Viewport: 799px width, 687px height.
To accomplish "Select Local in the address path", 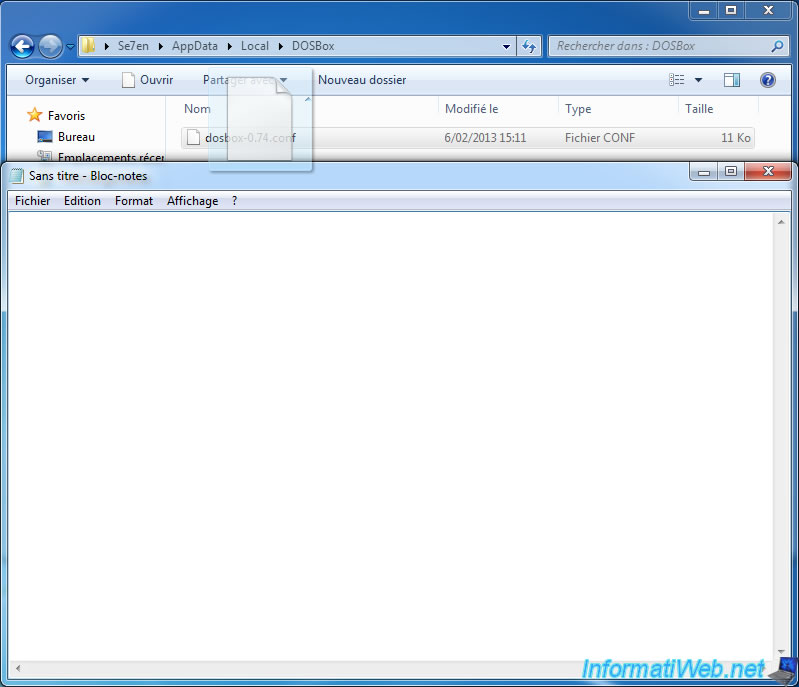I will 255,46.
